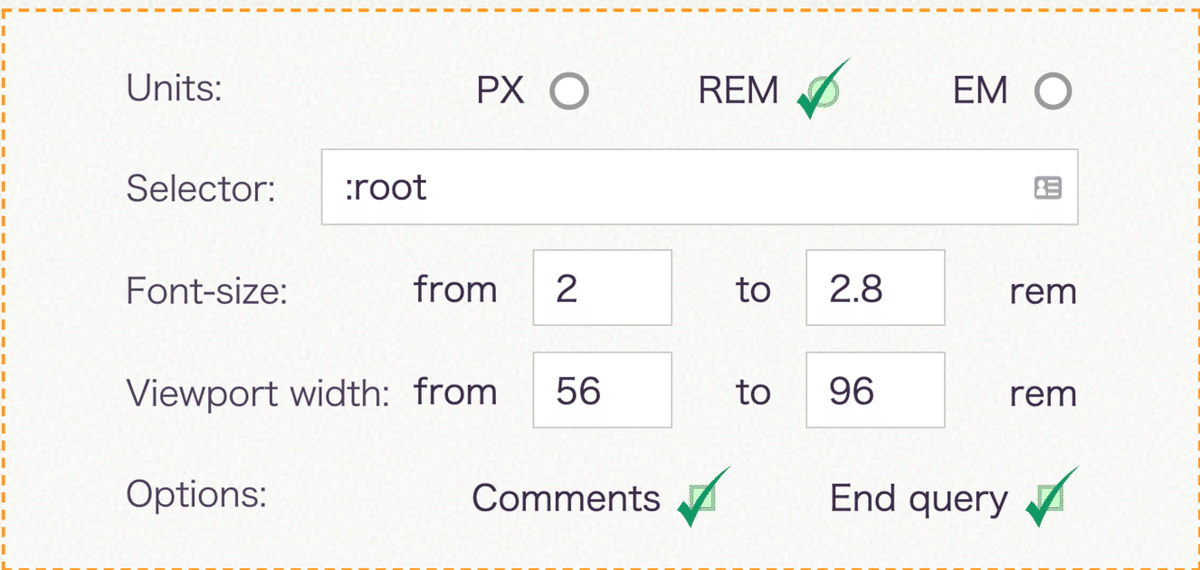
Task: Click the End query label text
Action: [x=918, y=498]
